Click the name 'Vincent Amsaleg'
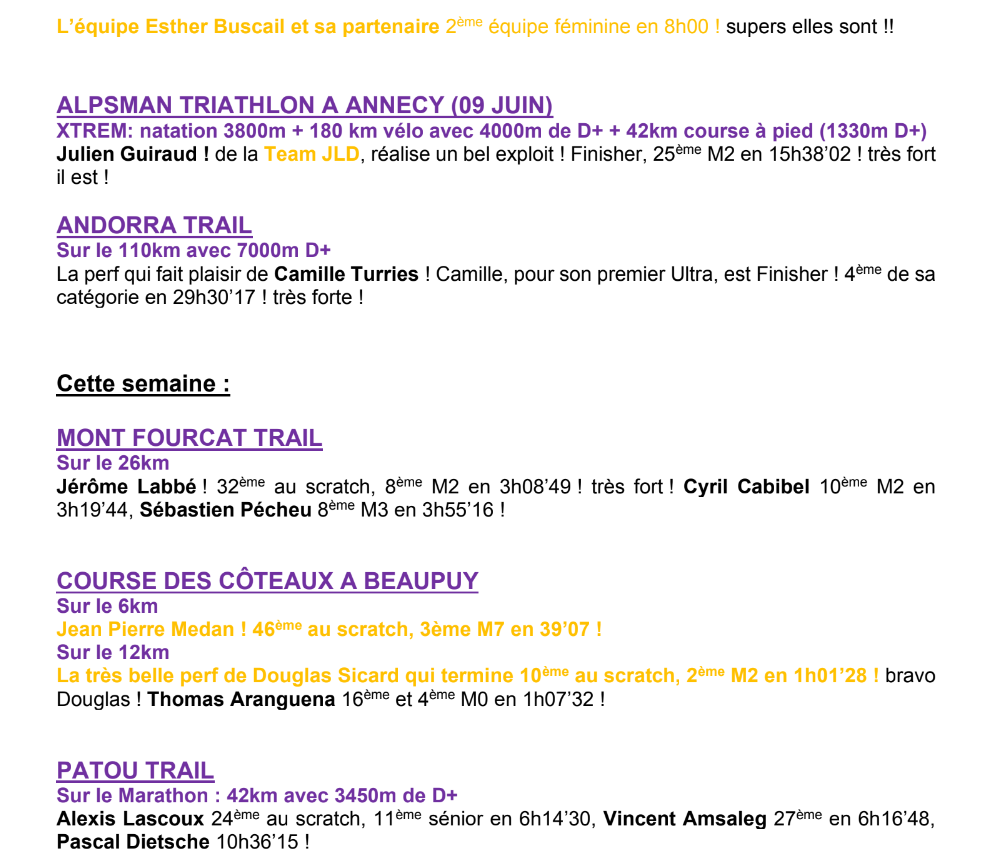The image size is (990, 854). click(685, 819)
